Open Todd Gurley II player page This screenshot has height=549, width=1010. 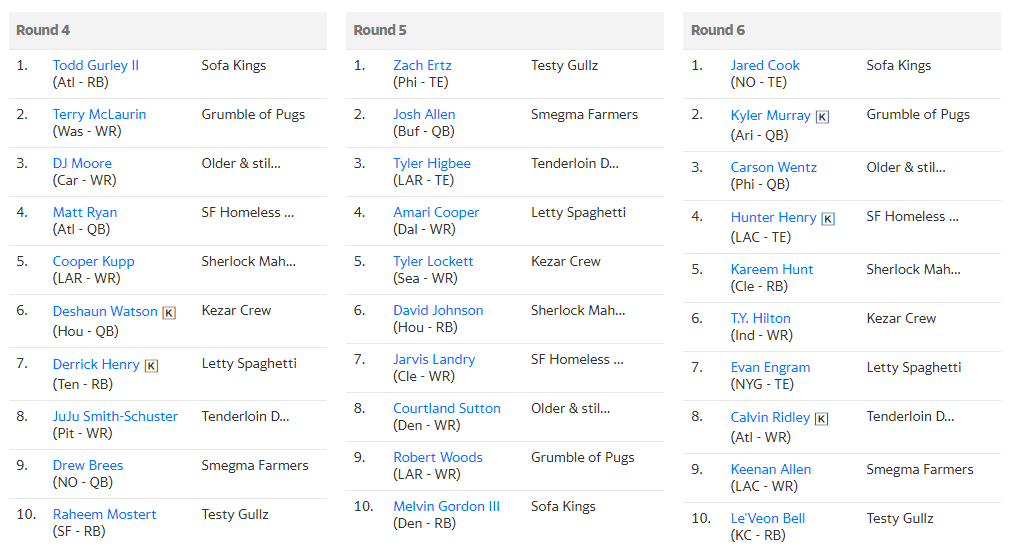95,65
